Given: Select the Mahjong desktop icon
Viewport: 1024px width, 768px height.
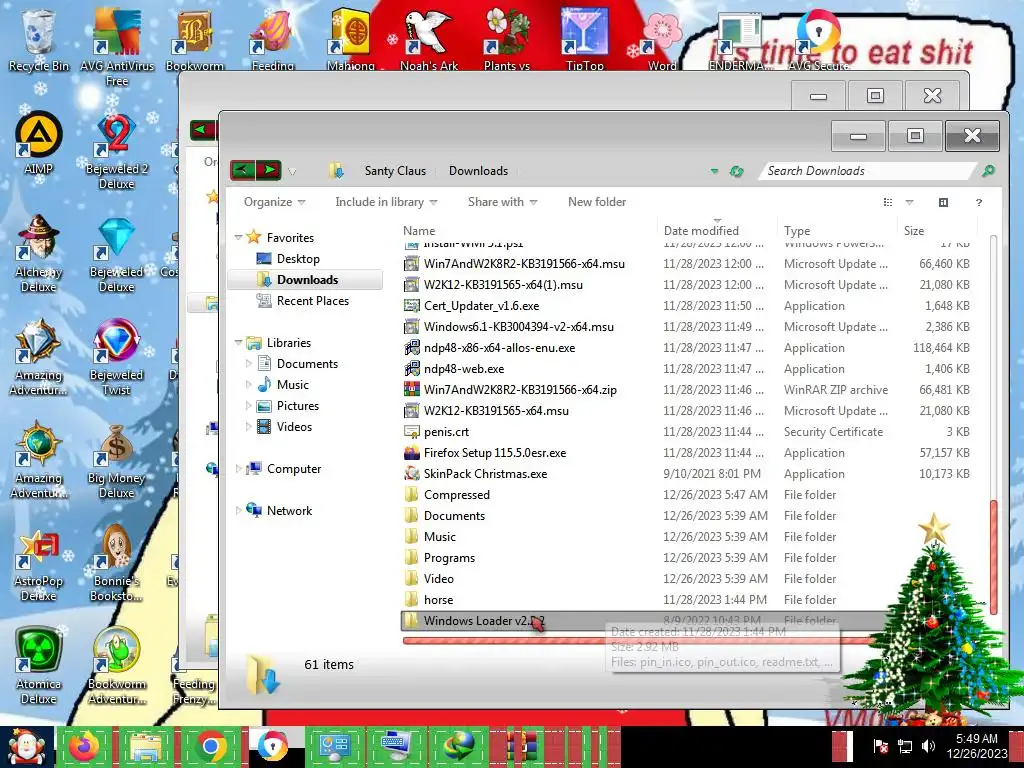Looking at the screenshot, I should click(x=351, y=39).
